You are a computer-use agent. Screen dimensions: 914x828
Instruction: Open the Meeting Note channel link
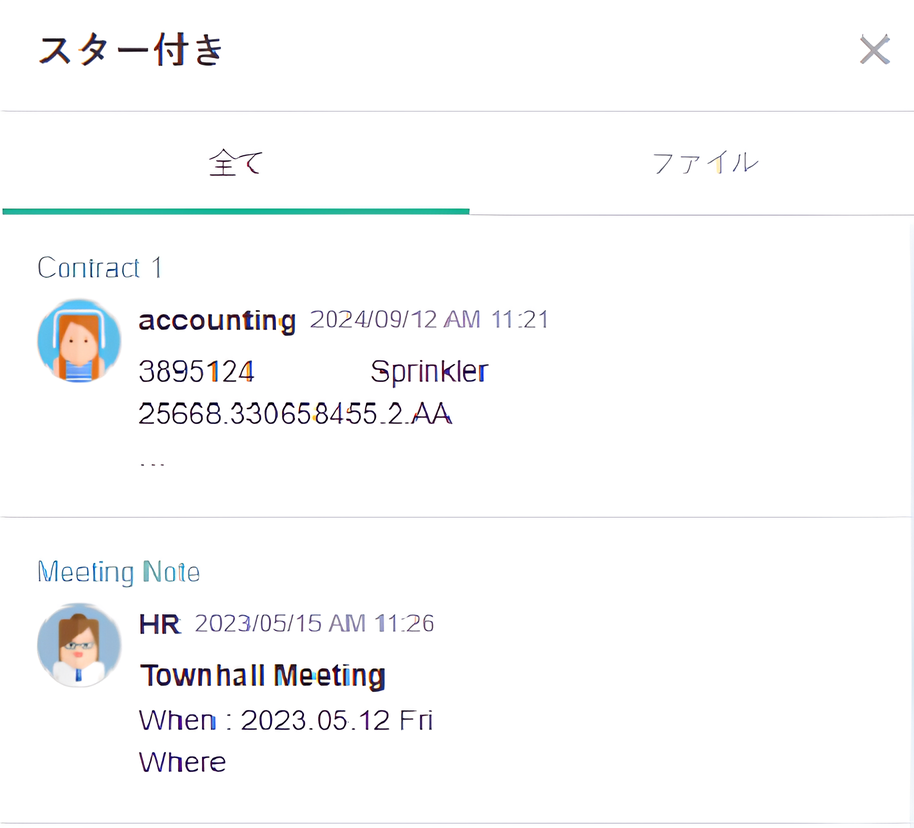(x=118, y=572)
